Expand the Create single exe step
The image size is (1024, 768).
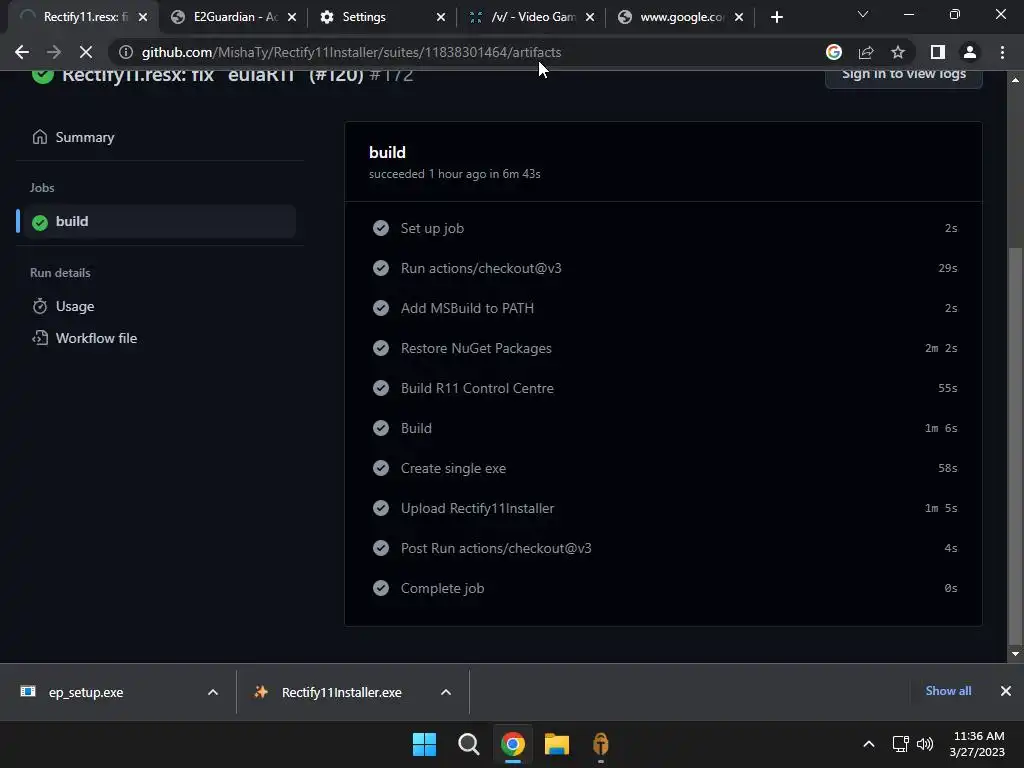click(664, 468)
